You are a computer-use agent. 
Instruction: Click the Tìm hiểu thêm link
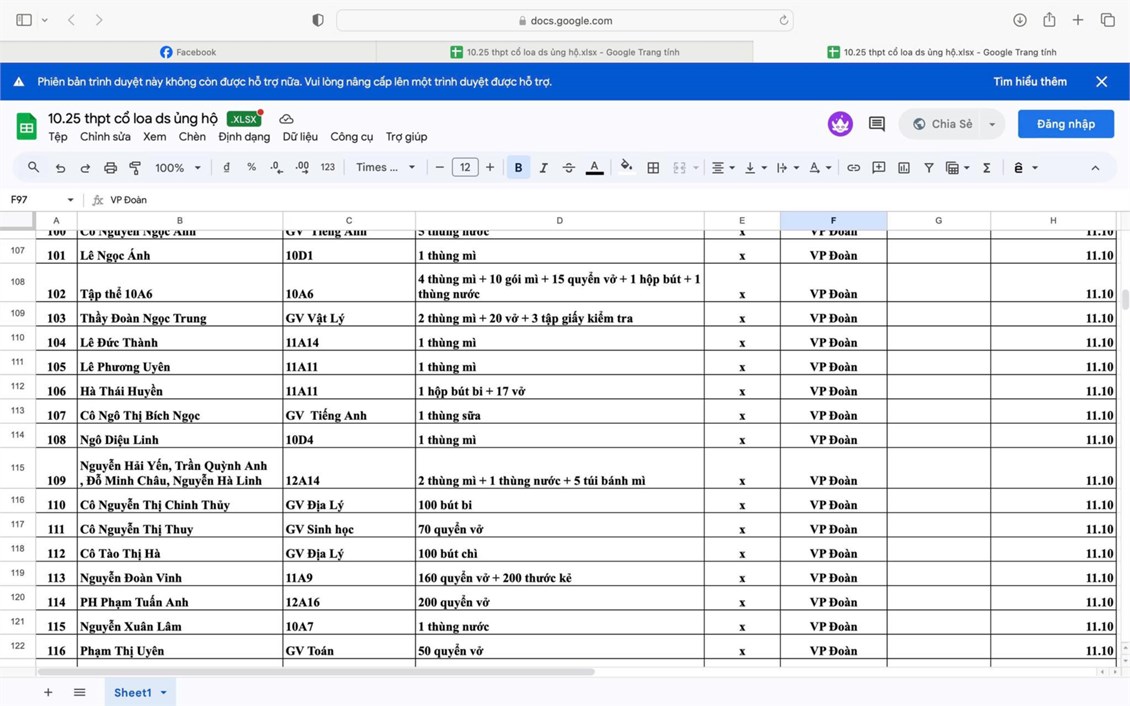coord(1029,82)
